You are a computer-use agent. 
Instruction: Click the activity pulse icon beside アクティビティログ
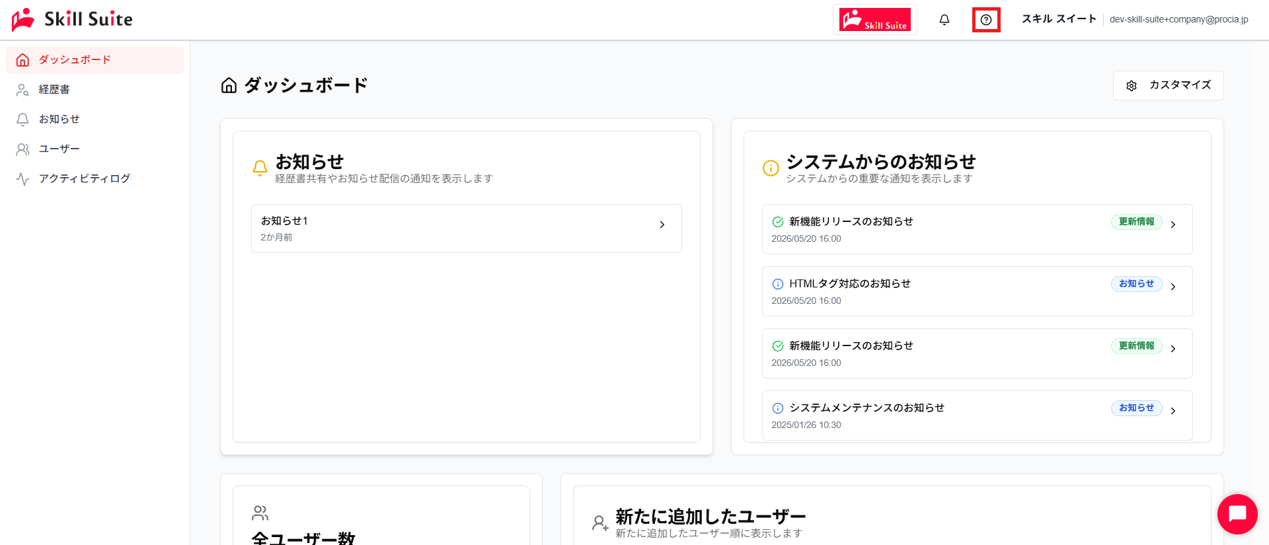pos(22,179)
